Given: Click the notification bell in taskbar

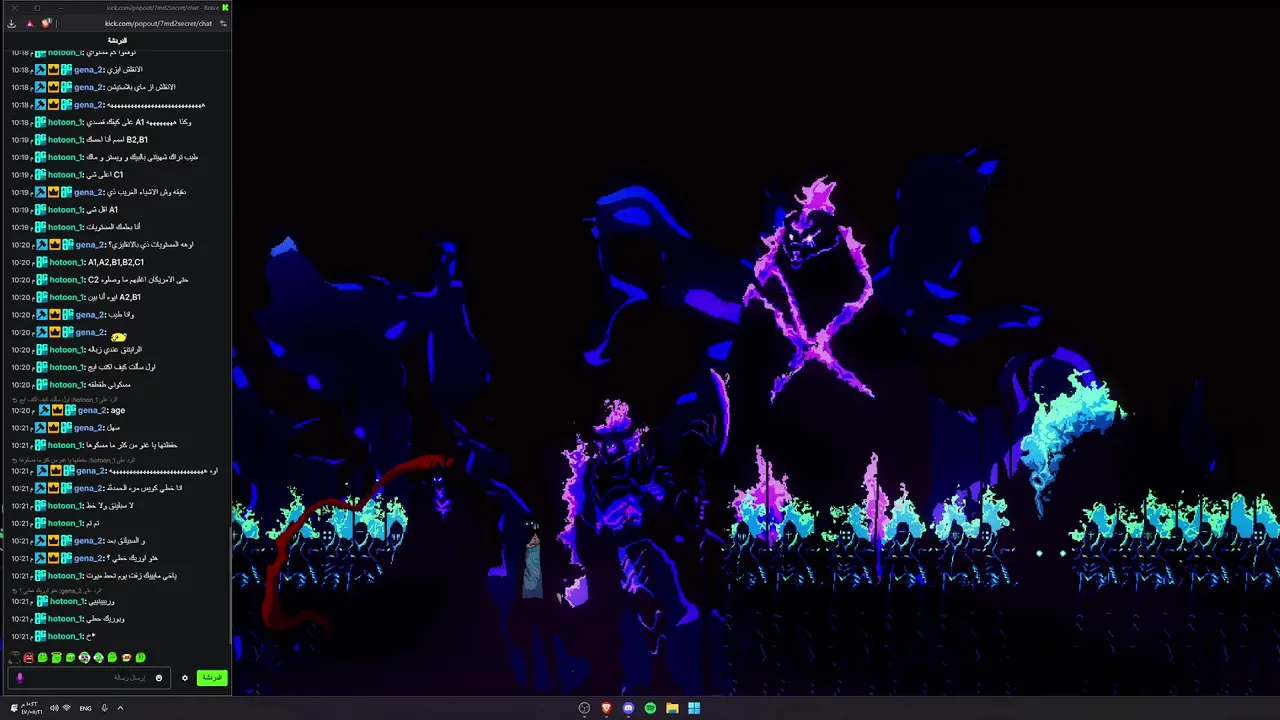Looking at the screenshot, I should [x=14, y=708].
